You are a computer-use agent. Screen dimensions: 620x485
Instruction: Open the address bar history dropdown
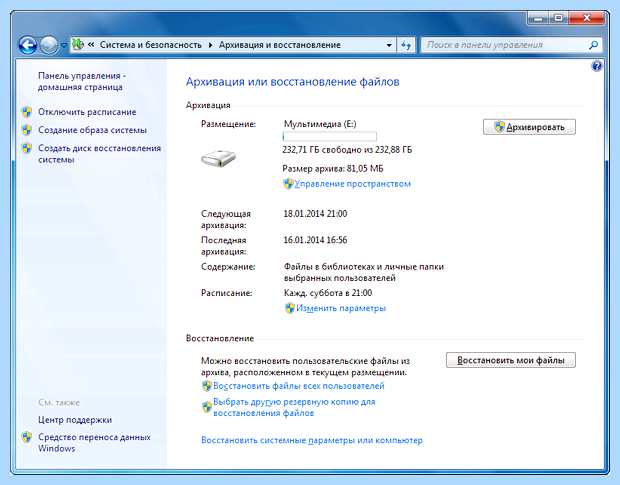[389, 45]
